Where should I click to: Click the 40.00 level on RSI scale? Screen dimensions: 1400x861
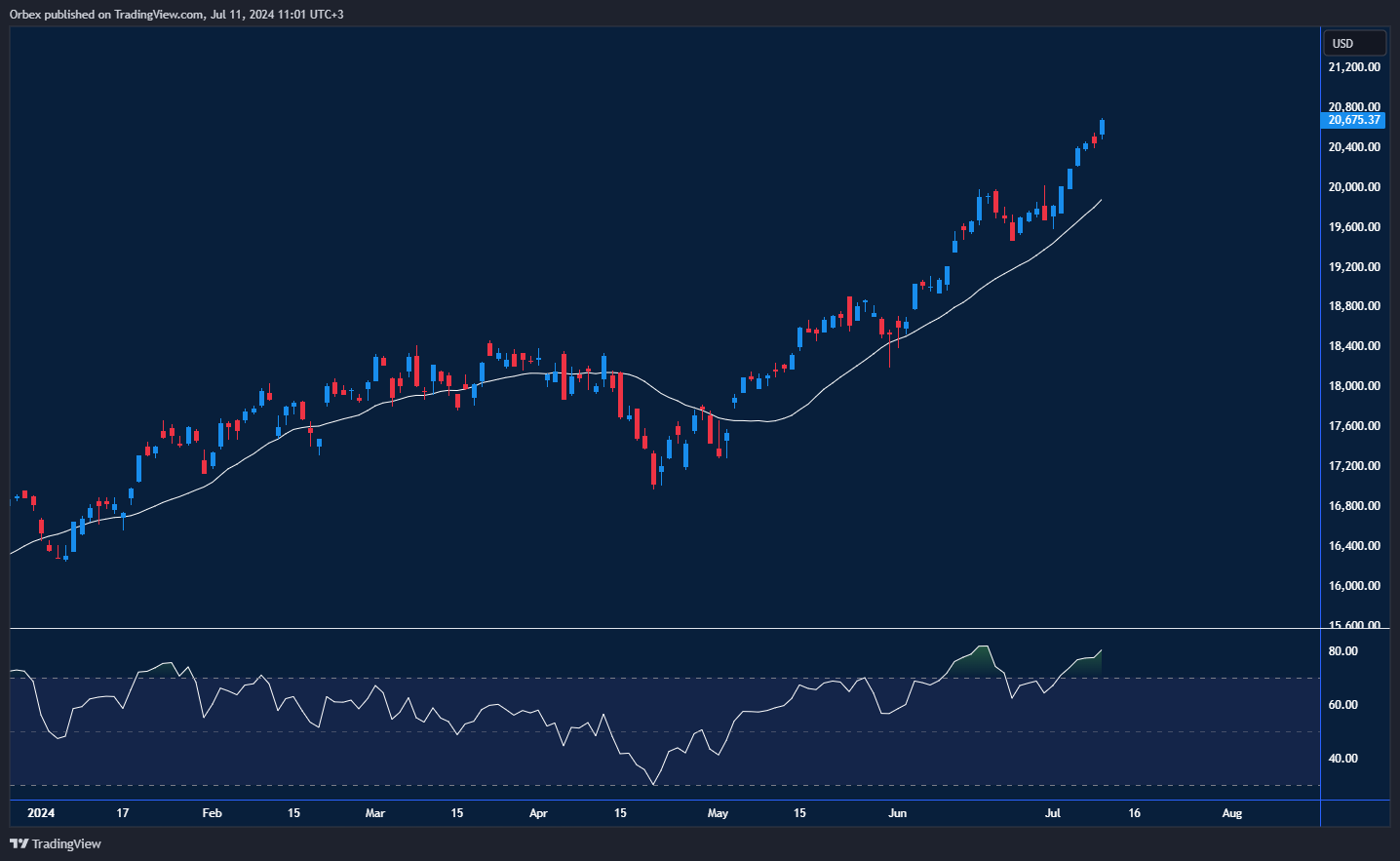click(x=1342, y=759)
